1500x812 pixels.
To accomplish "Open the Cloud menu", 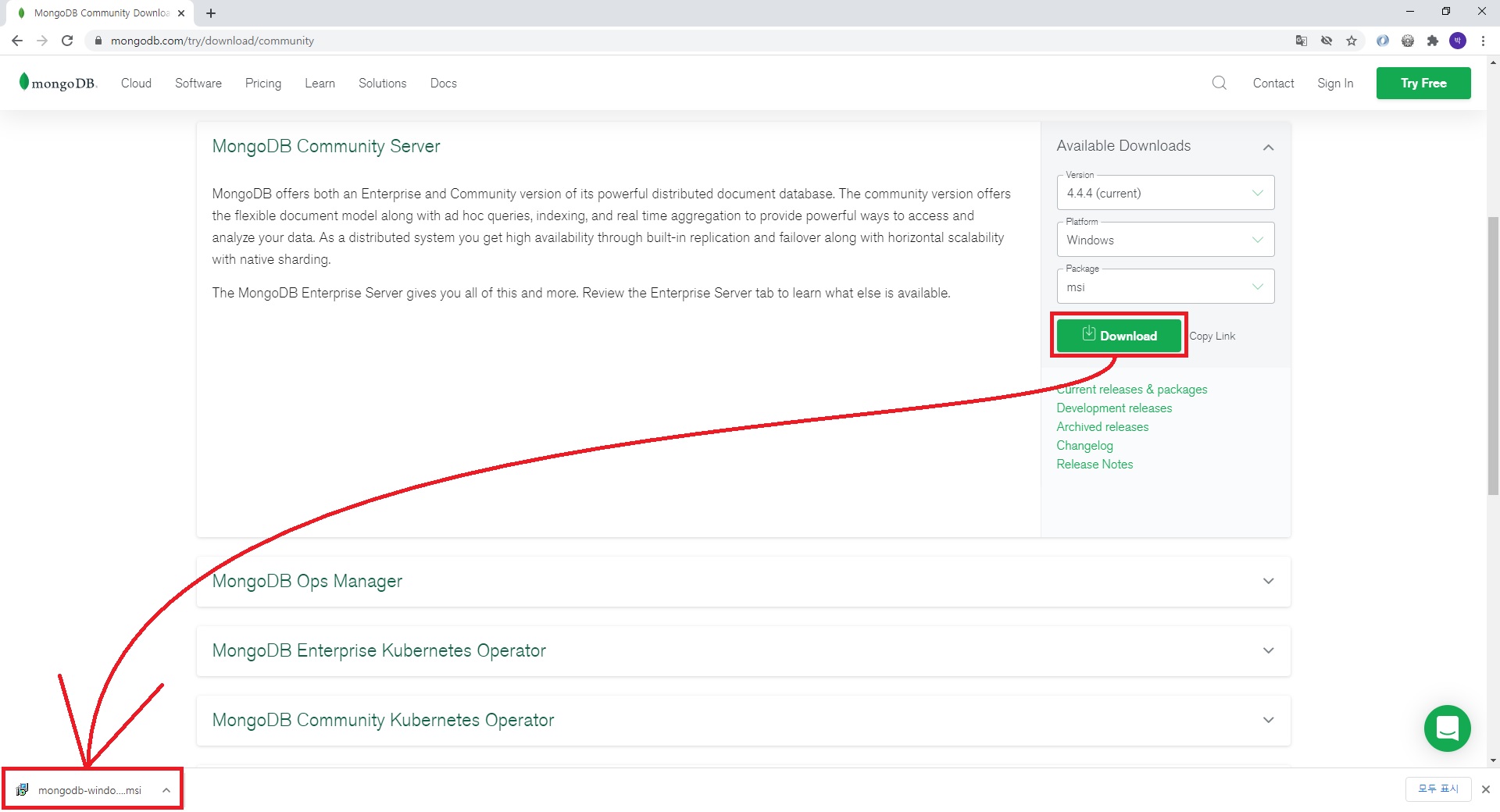I will pyautogui.click(x=136, y=83).
